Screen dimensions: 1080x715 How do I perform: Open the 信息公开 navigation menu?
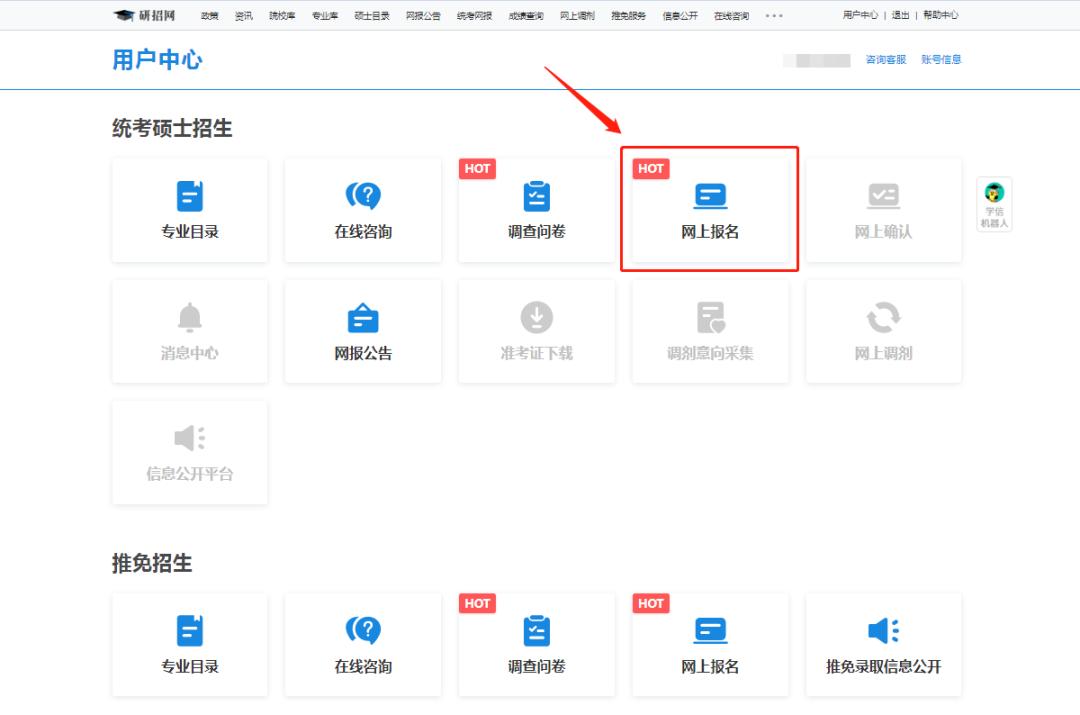(x=681, y=15)
